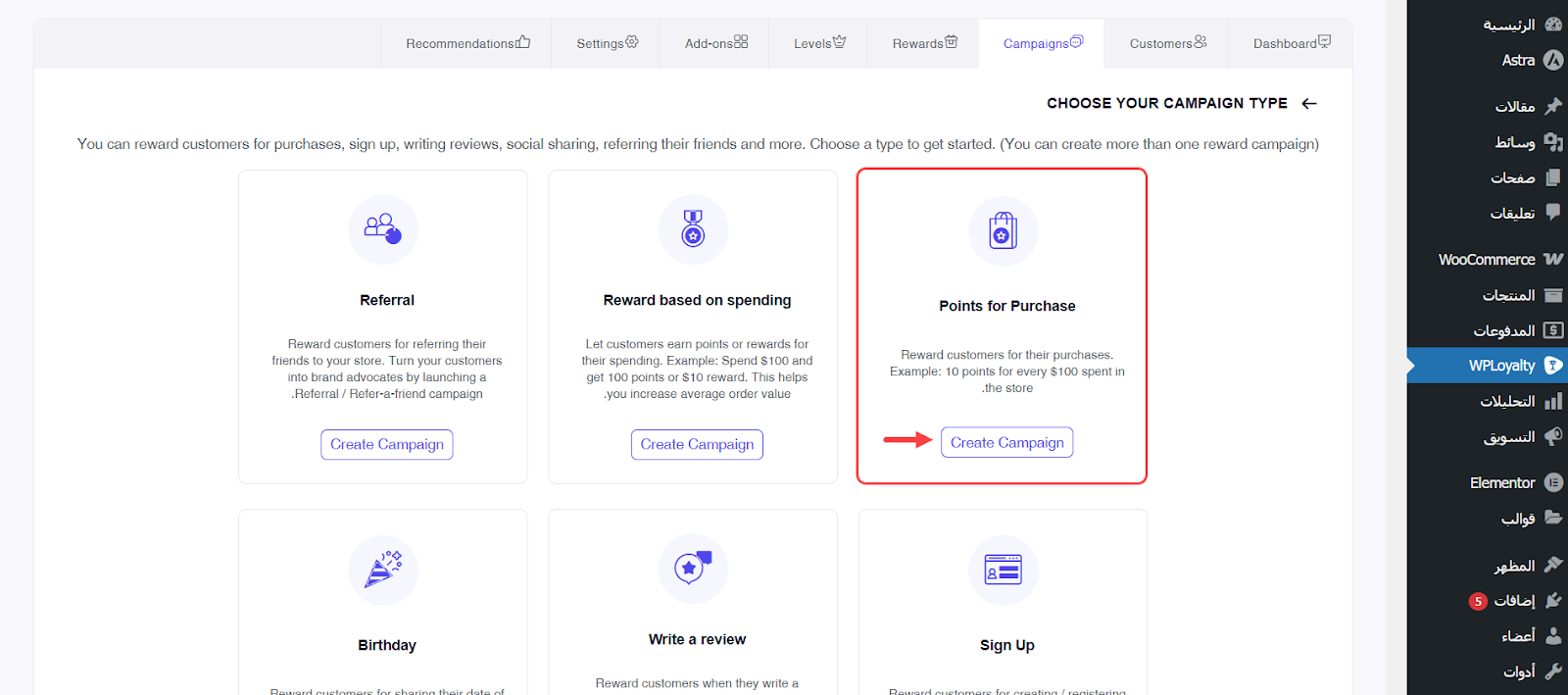Click the Points for Purchase bag icon

click(1004, 231)
